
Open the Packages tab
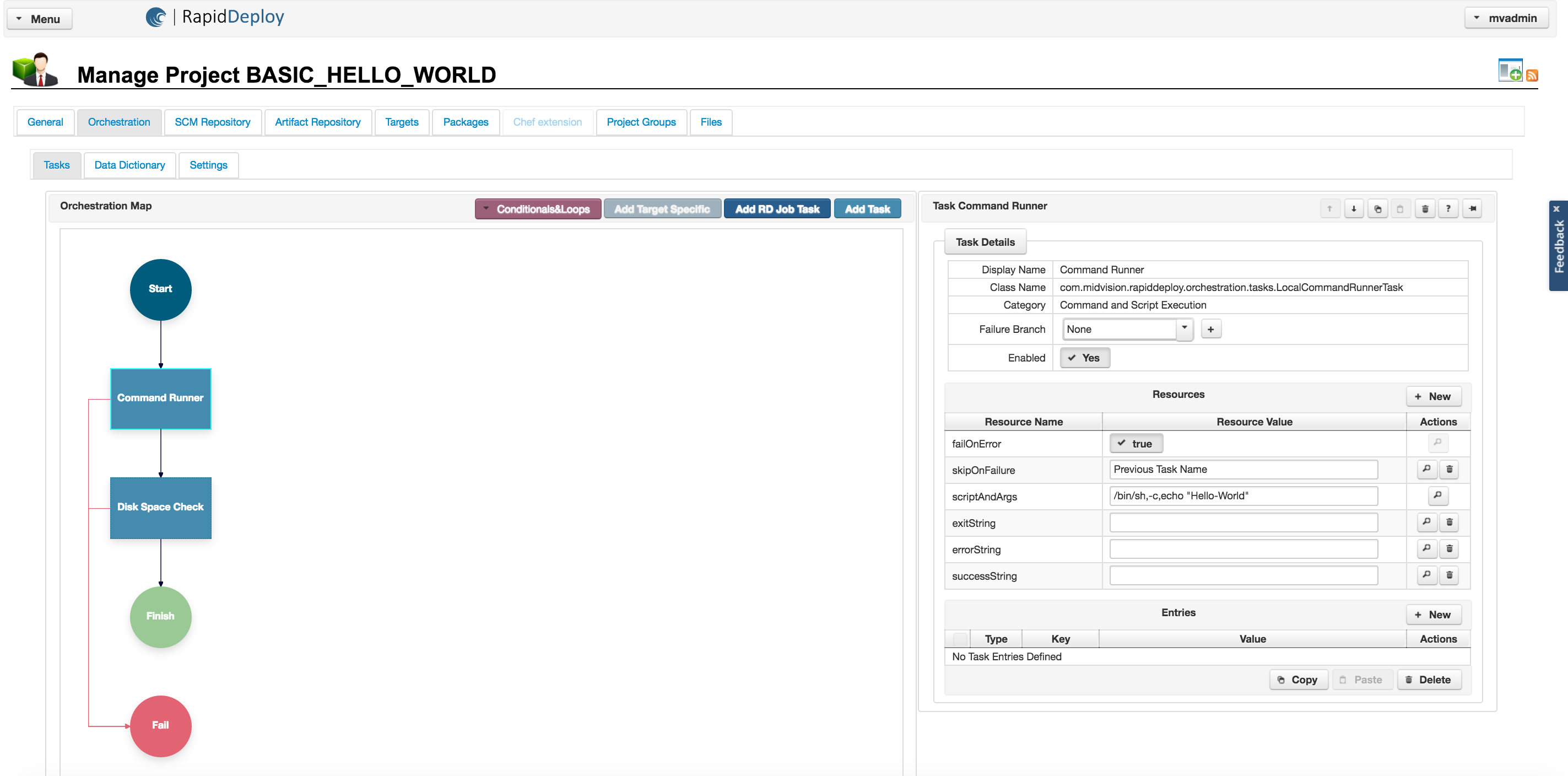466,122
